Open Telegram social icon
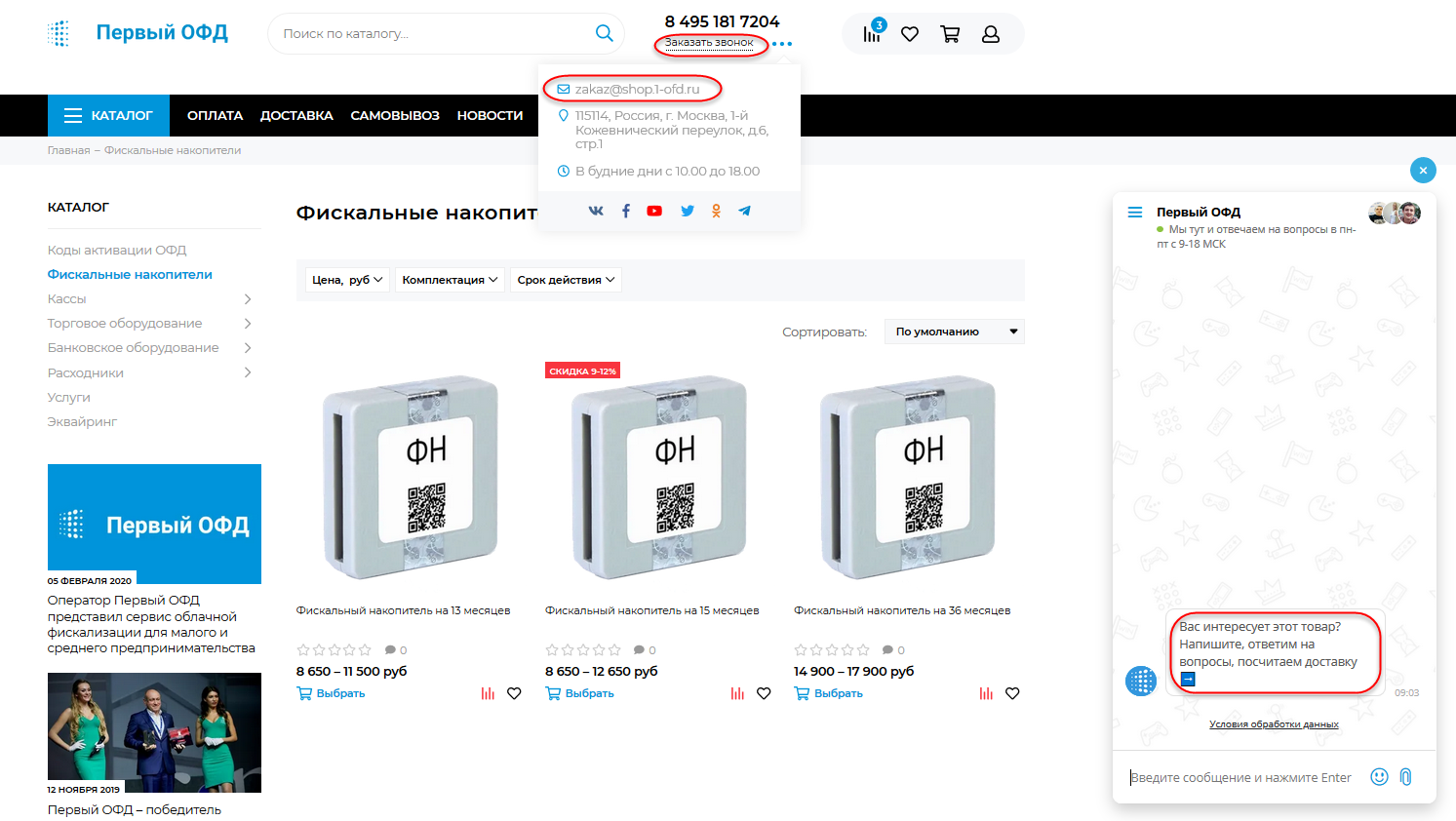Screen dimensions: 1456x821 pos(744,211)
